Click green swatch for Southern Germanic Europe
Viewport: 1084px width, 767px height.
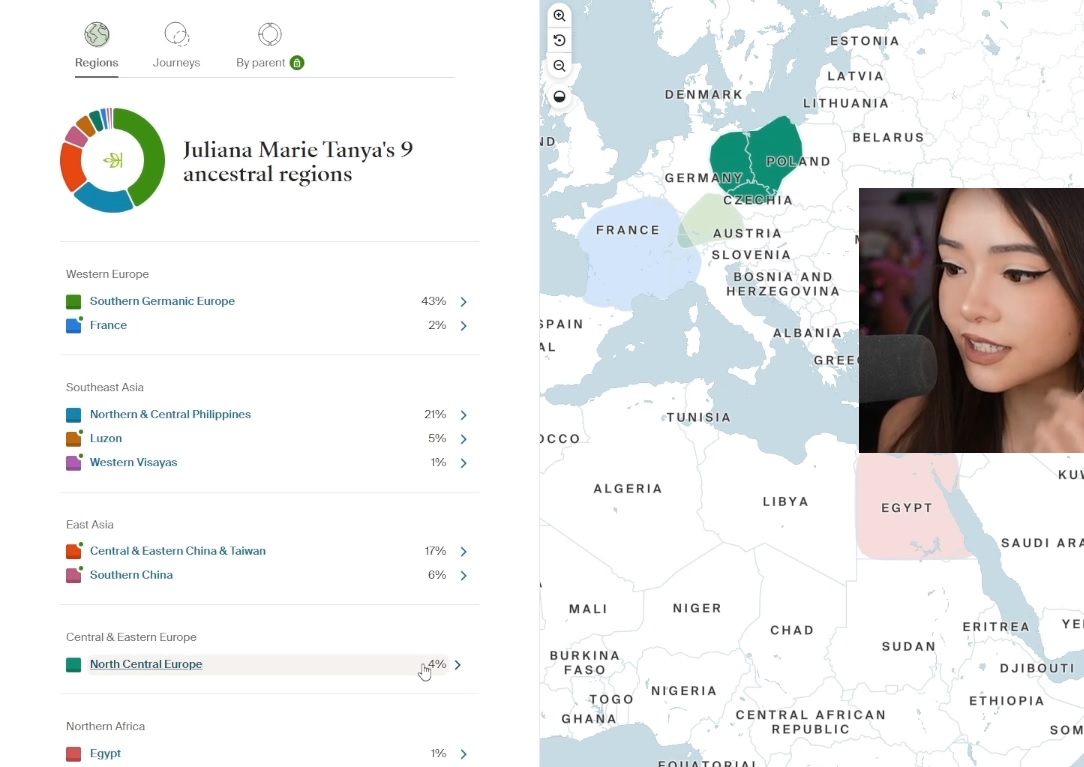[73, 302]
